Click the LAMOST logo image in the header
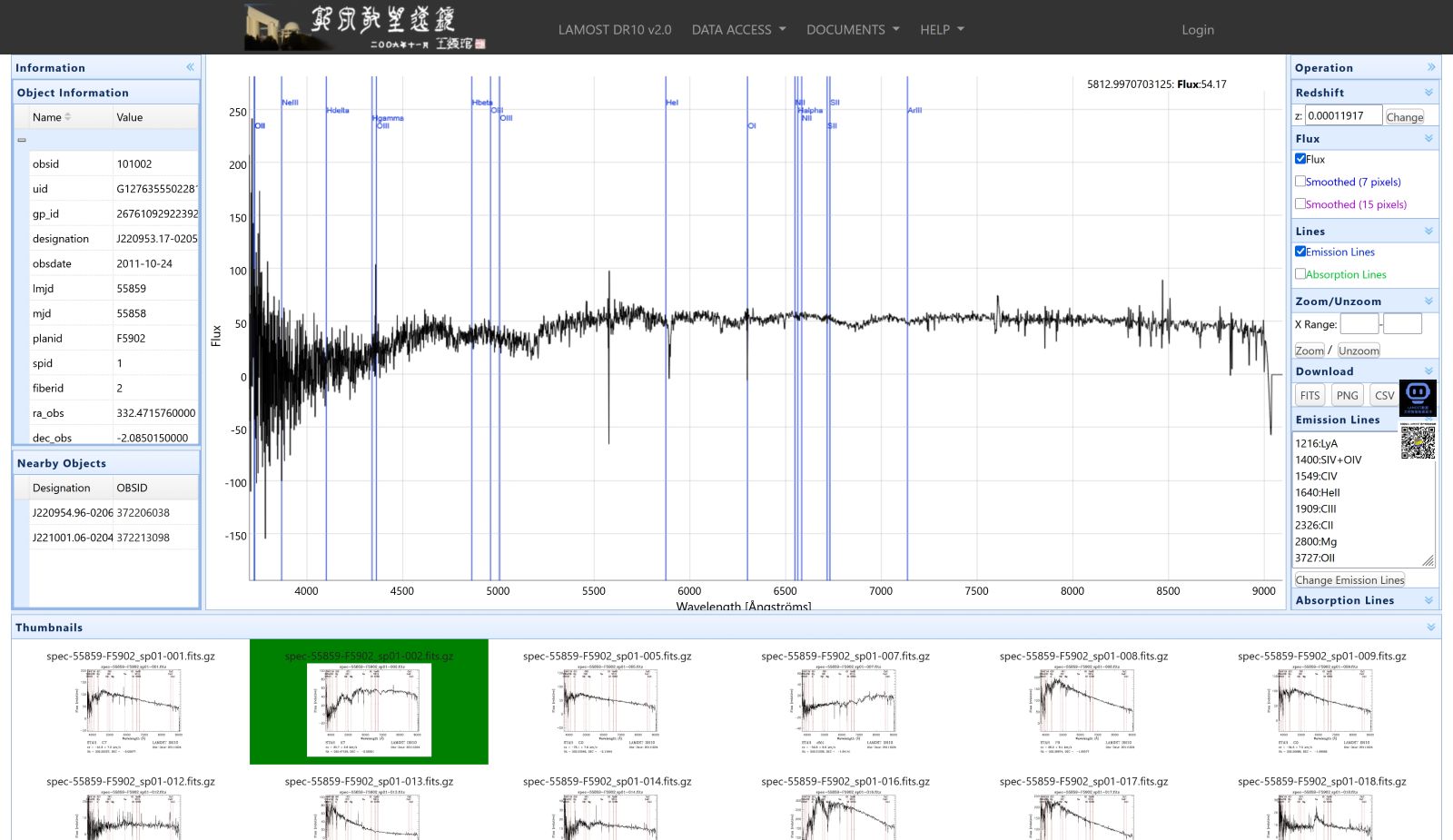The image size is (1453, 840). point(366,27)
